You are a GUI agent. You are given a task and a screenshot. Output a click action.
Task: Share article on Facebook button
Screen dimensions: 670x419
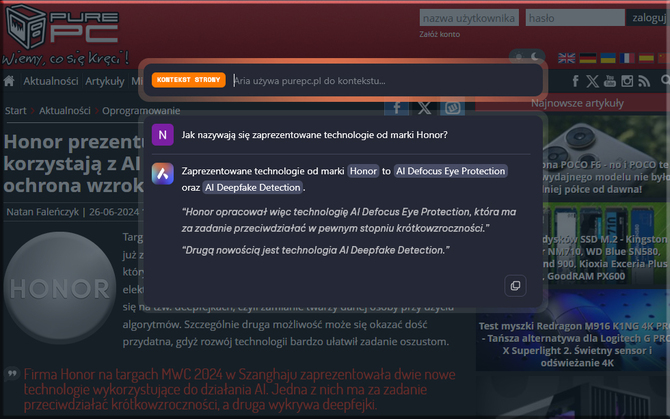coord(396,108)
